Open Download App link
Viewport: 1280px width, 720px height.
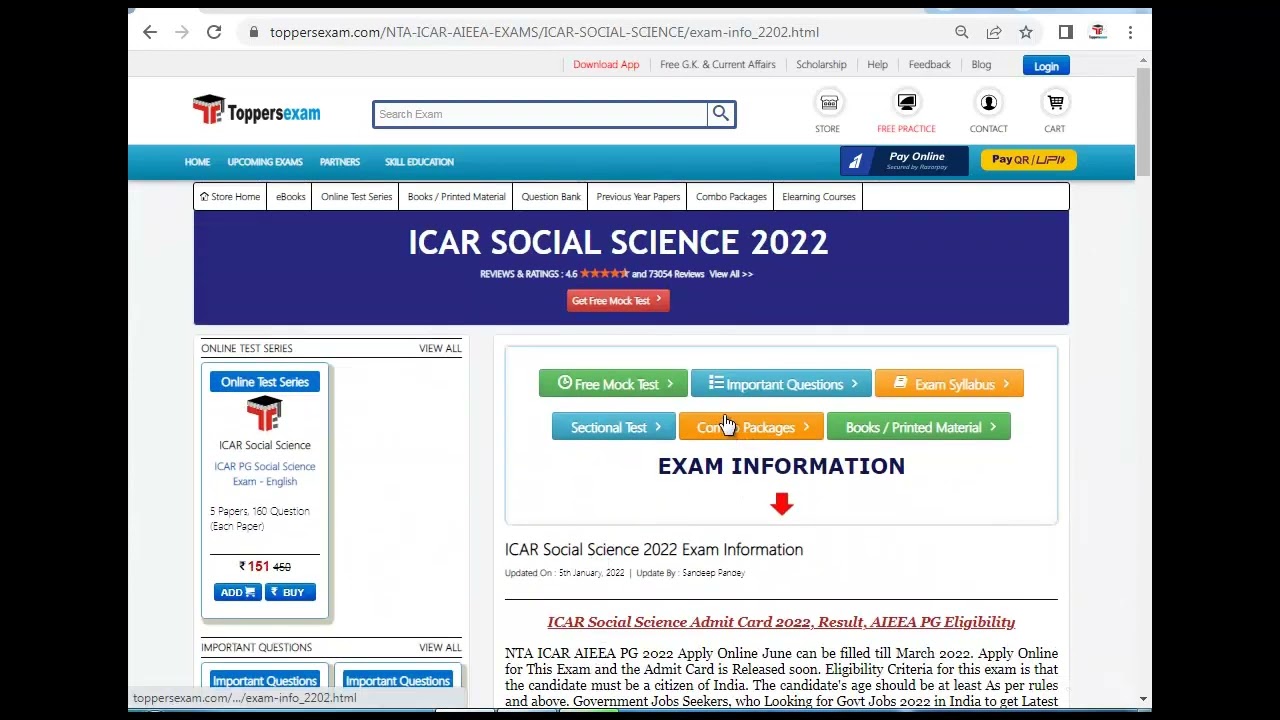tap(606, 64)
